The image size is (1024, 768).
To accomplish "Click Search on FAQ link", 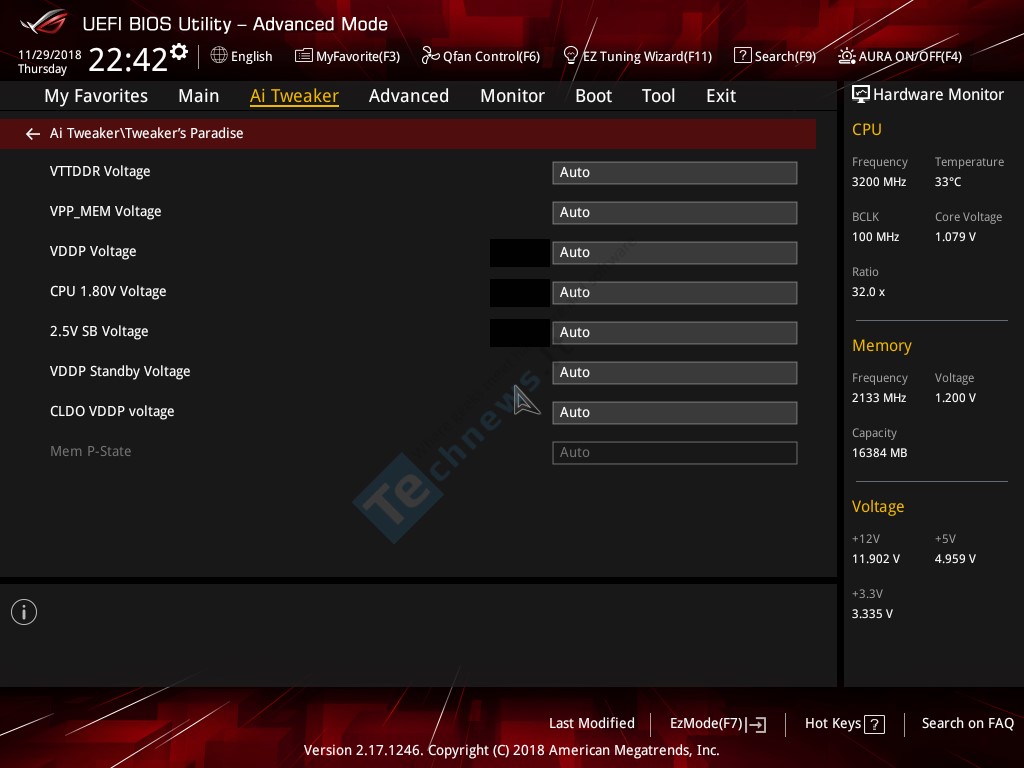I will [x=967, y=724].
